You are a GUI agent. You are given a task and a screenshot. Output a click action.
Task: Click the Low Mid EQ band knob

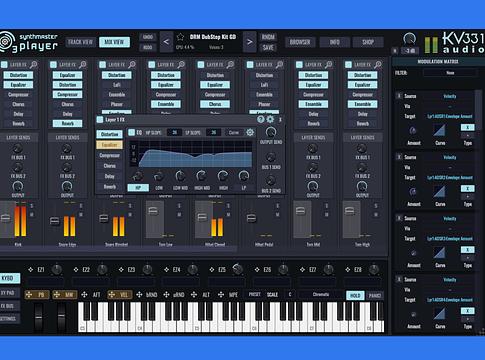(180, 175)
